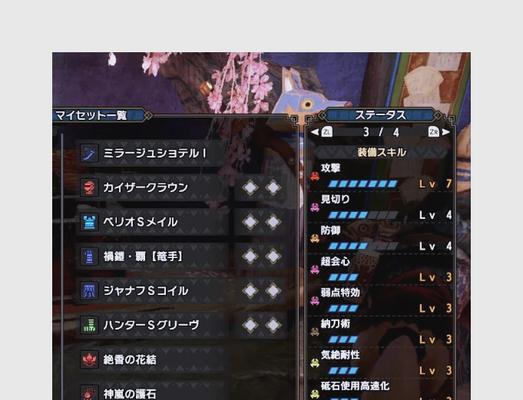This screenshot has height=400, width=523.
Task: Go to next status page with ZR arrow
Action: coord(439,132)
